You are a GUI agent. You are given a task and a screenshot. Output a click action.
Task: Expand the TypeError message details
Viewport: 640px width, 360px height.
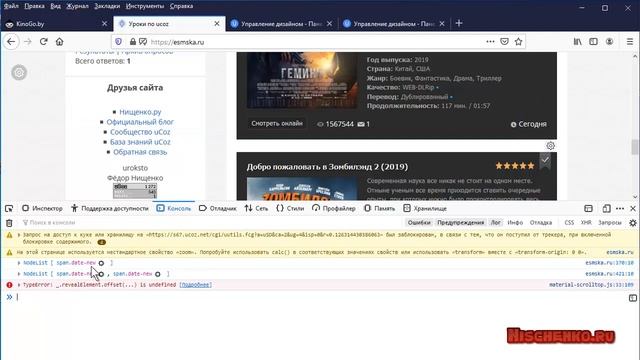[x=19, y=285]
